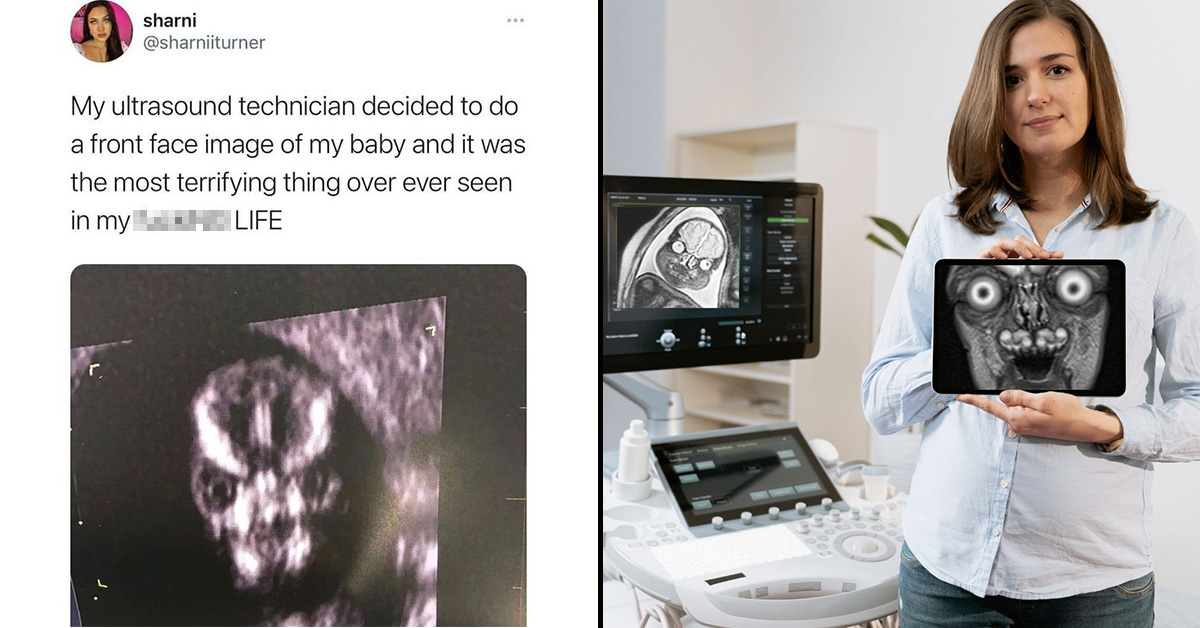Click the vertical toolbar beside the monitor scan
This screenshot has width=1200, height=628.
coord(749,252)
